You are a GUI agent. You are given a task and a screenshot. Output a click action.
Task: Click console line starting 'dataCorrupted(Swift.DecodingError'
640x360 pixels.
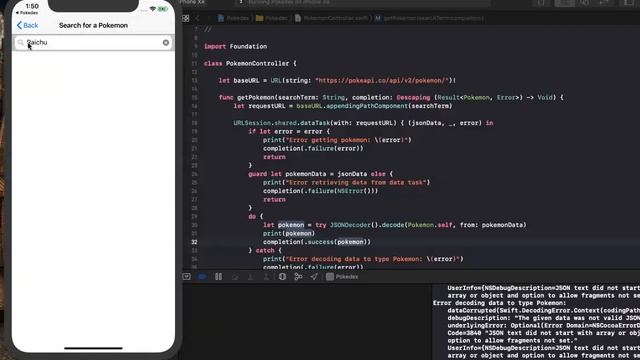(x=543, y=311)
